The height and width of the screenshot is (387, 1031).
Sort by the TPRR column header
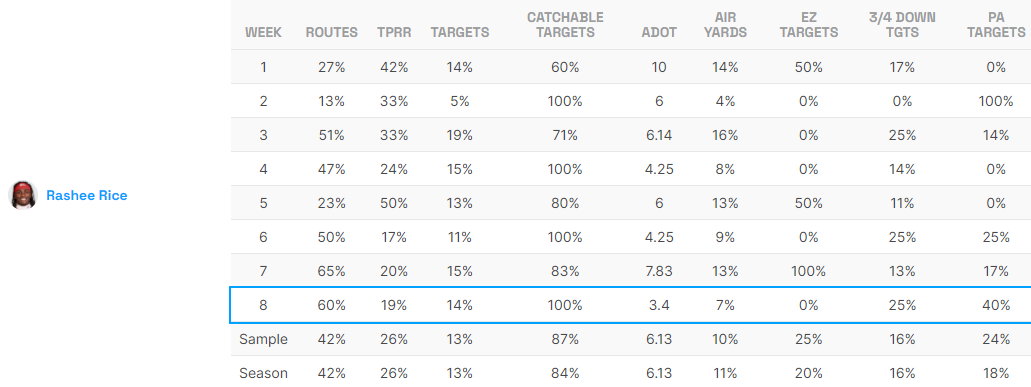click(x=394, y=32)
